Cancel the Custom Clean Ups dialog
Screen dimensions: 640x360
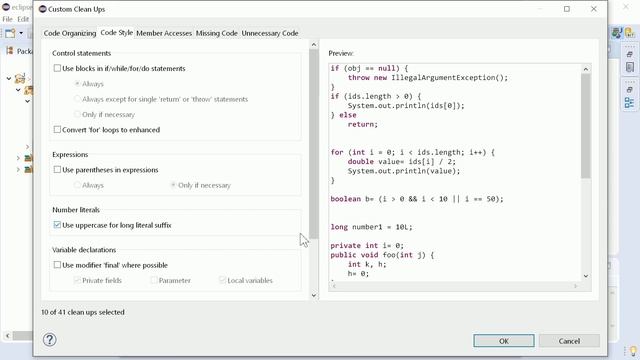pos(569,341)
